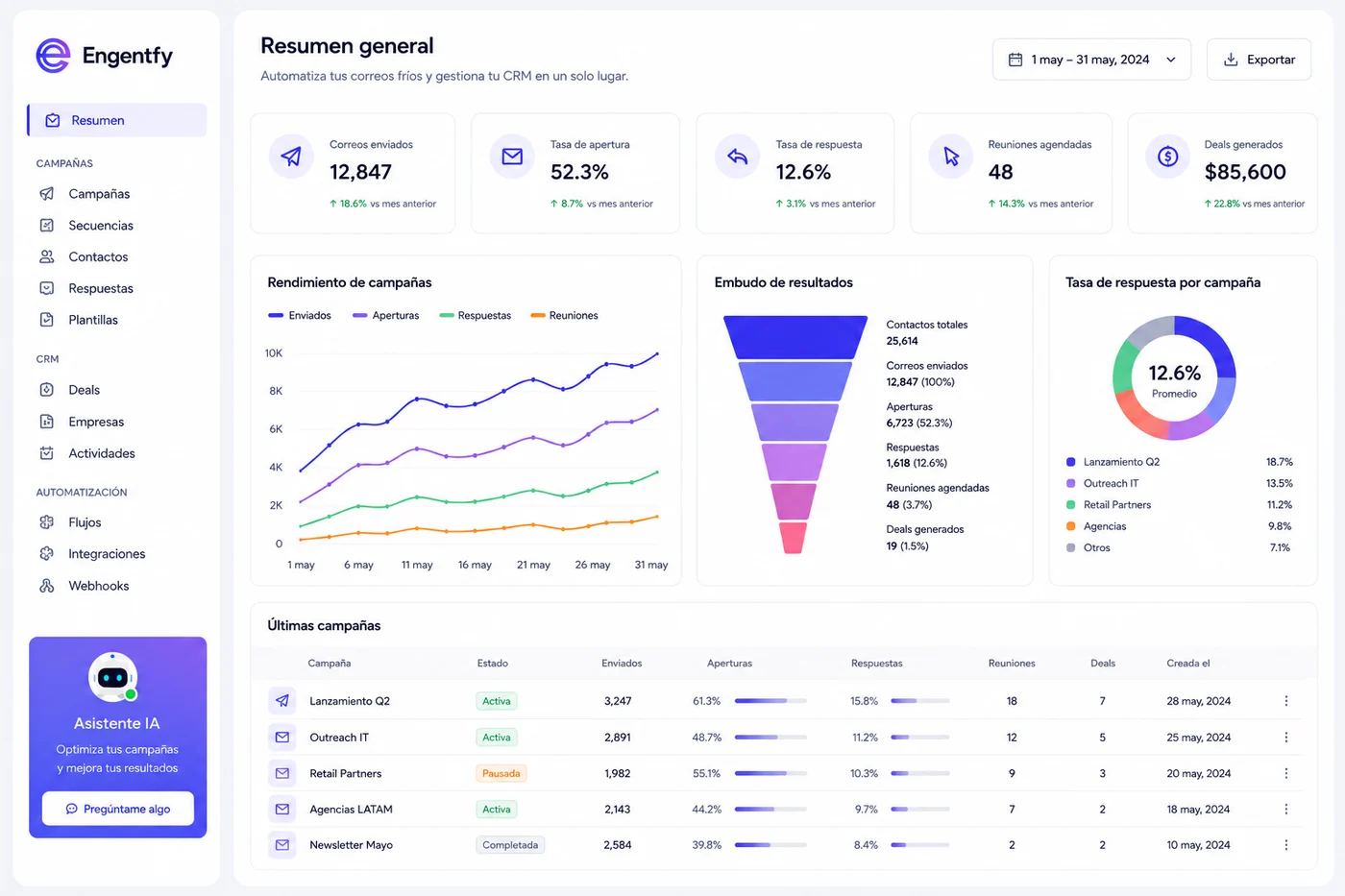
Task: Click the Completada status badge
Action: click(x=511, y=845)
